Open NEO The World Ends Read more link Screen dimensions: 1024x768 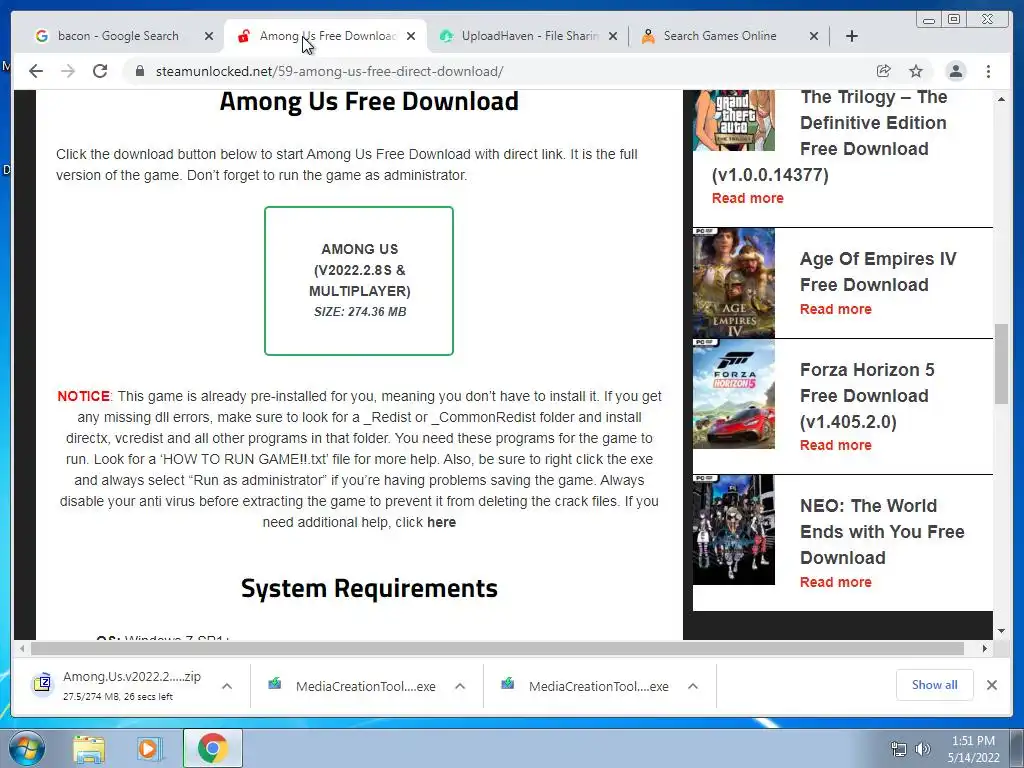(835, 582)
